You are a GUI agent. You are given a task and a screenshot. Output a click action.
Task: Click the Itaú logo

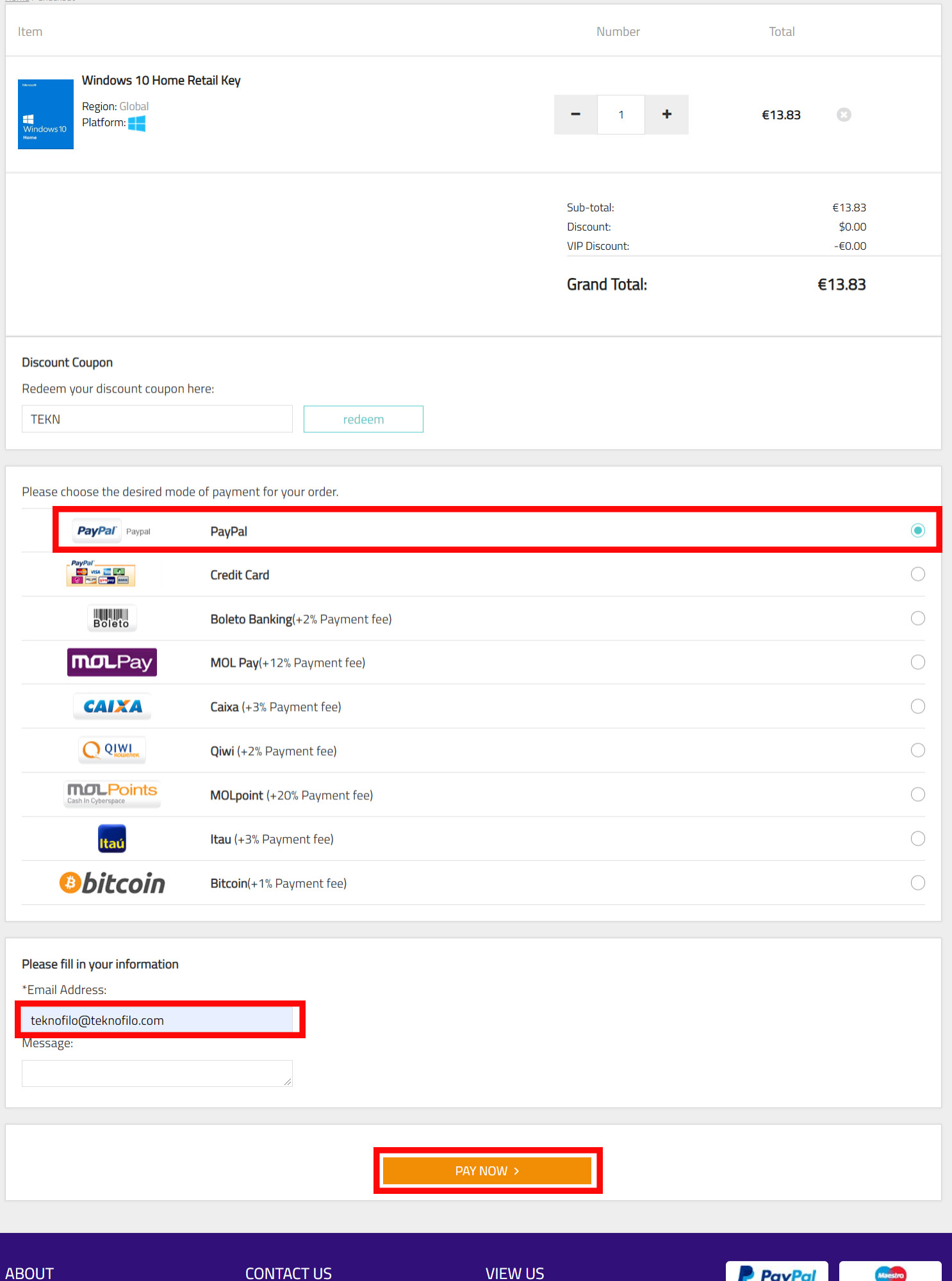(112, 838)
